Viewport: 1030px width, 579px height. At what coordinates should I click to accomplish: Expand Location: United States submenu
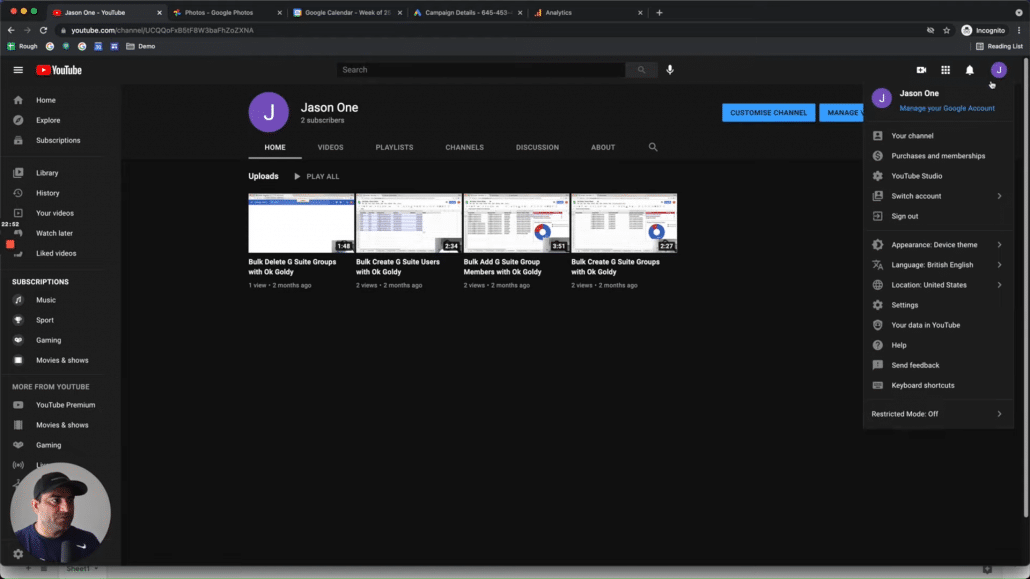(x=938, y=285)
